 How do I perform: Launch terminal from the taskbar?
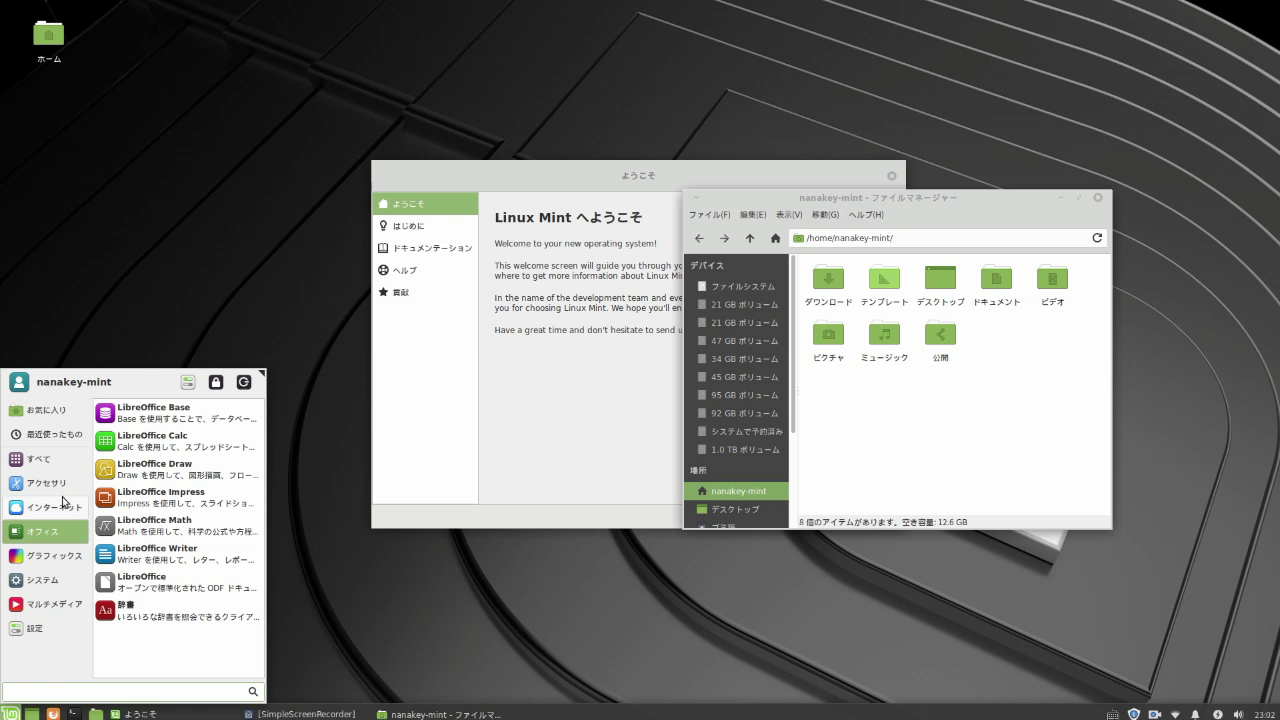(74, 714)
